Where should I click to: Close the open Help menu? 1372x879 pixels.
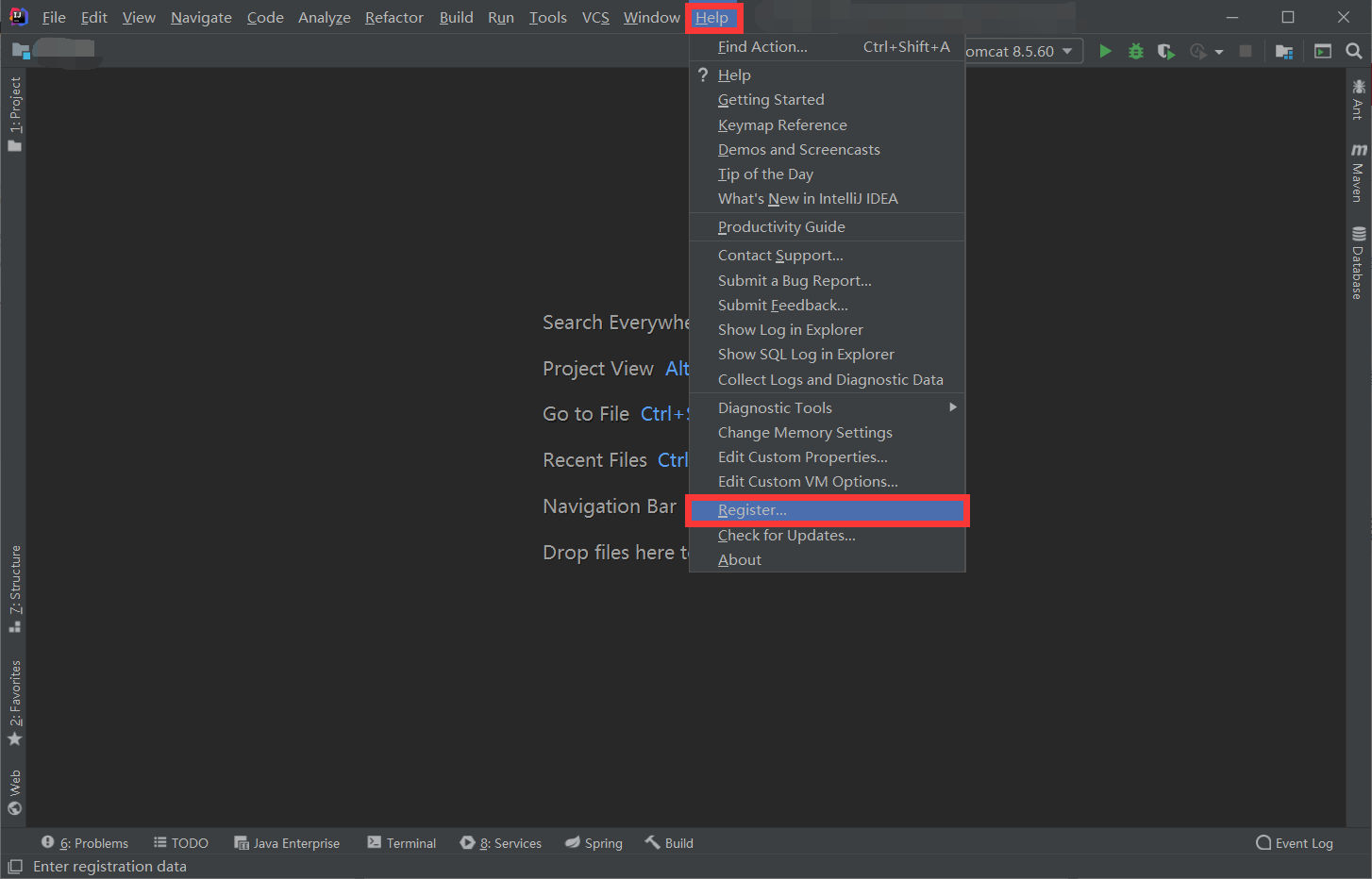click(712, 17)
